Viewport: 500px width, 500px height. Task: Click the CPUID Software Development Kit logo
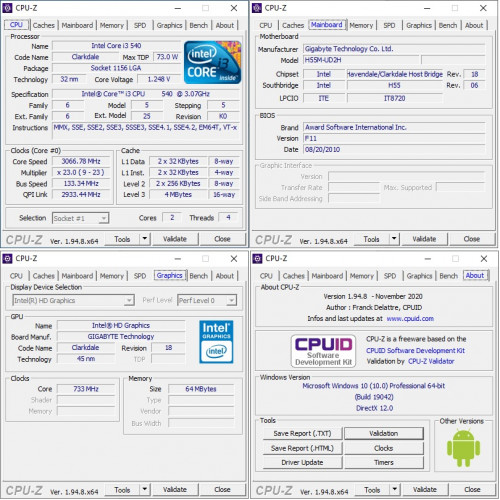click(323, 351)
